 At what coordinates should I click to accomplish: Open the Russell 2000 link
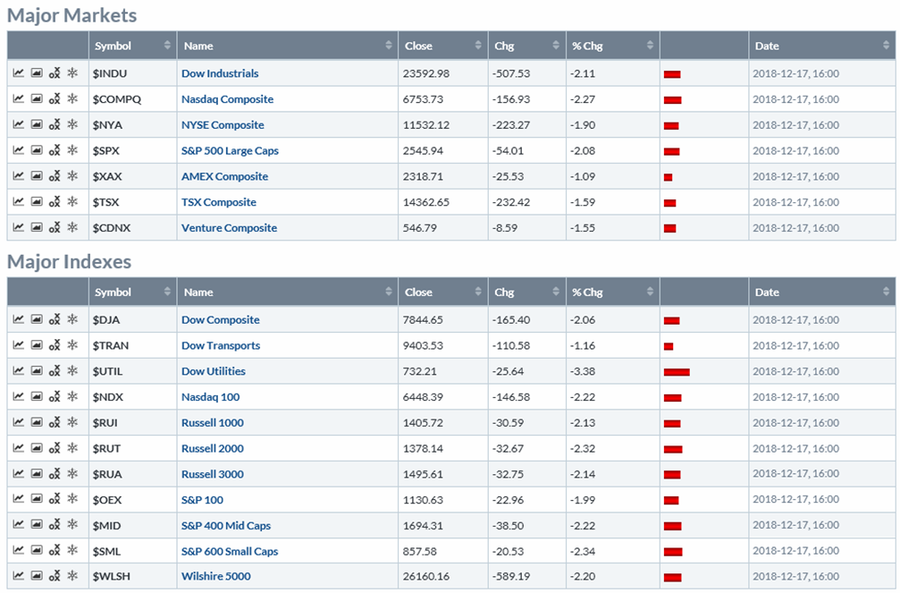click(x=212, y=449)
